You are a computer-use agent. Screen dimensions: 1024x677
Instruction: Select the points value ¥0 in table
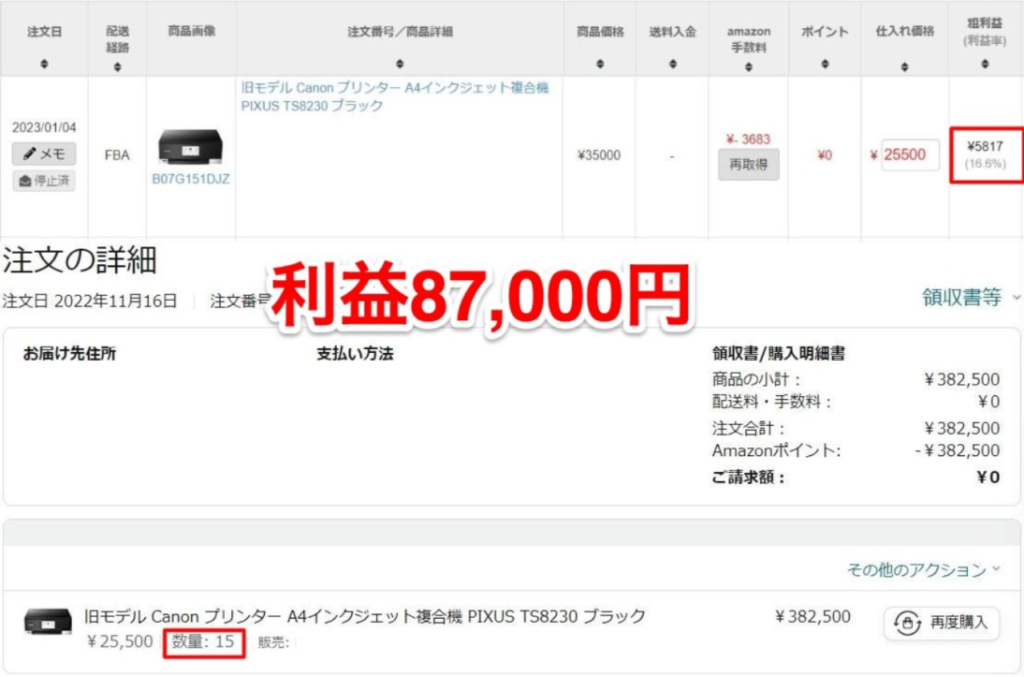coord(825,155)
